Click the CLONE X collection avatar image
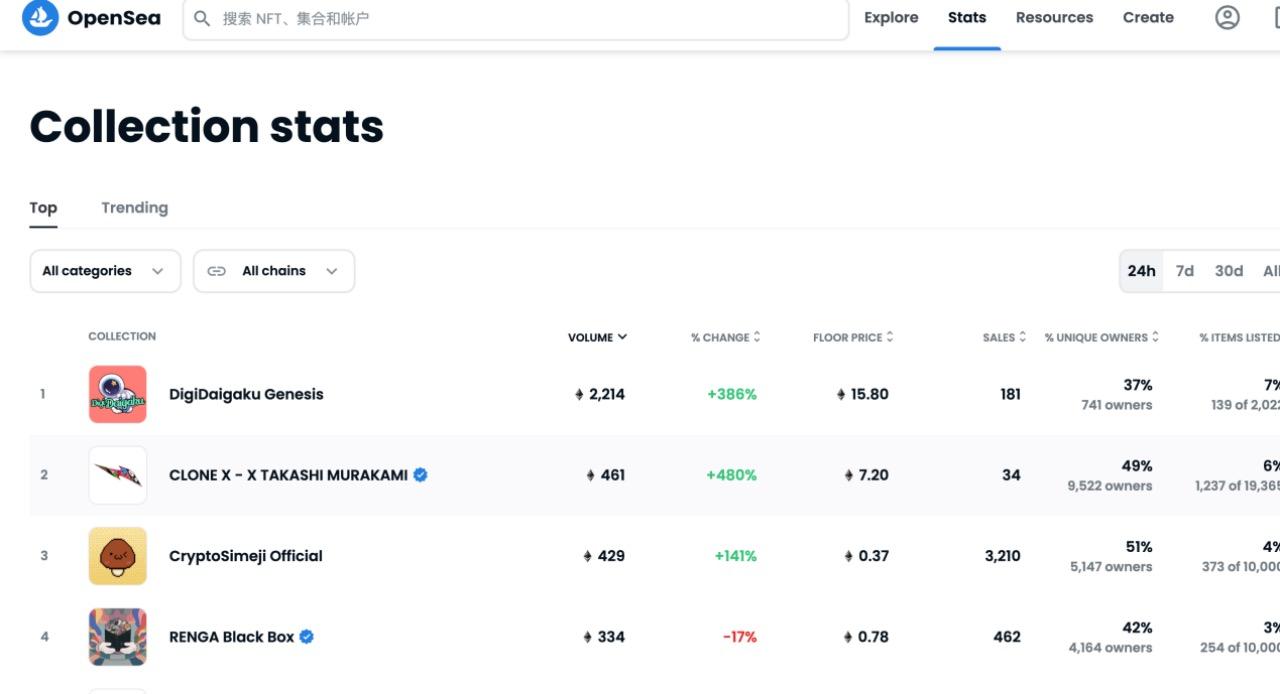 tap(117, 475)
